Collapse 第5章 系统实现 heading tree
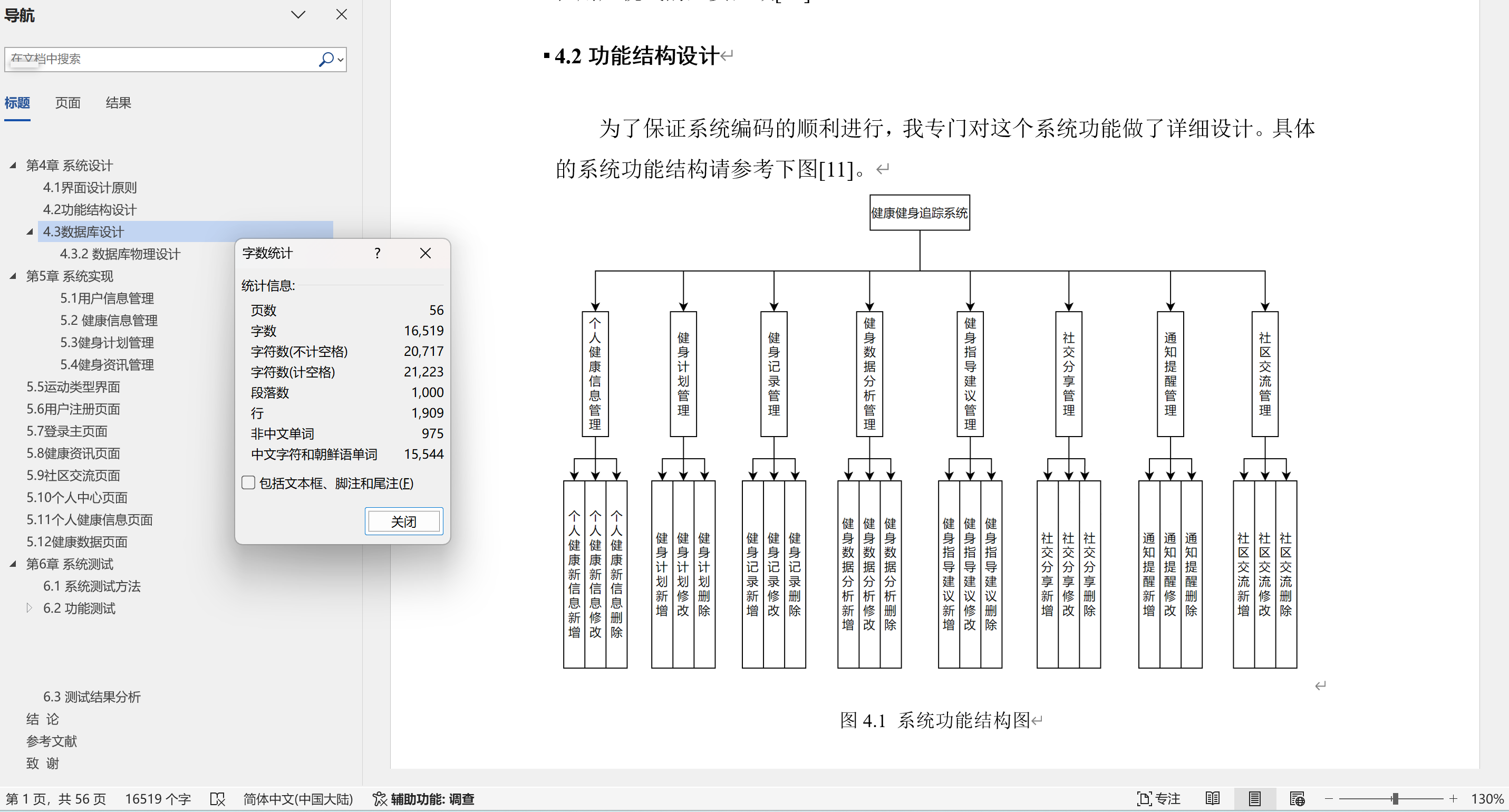 13,276
